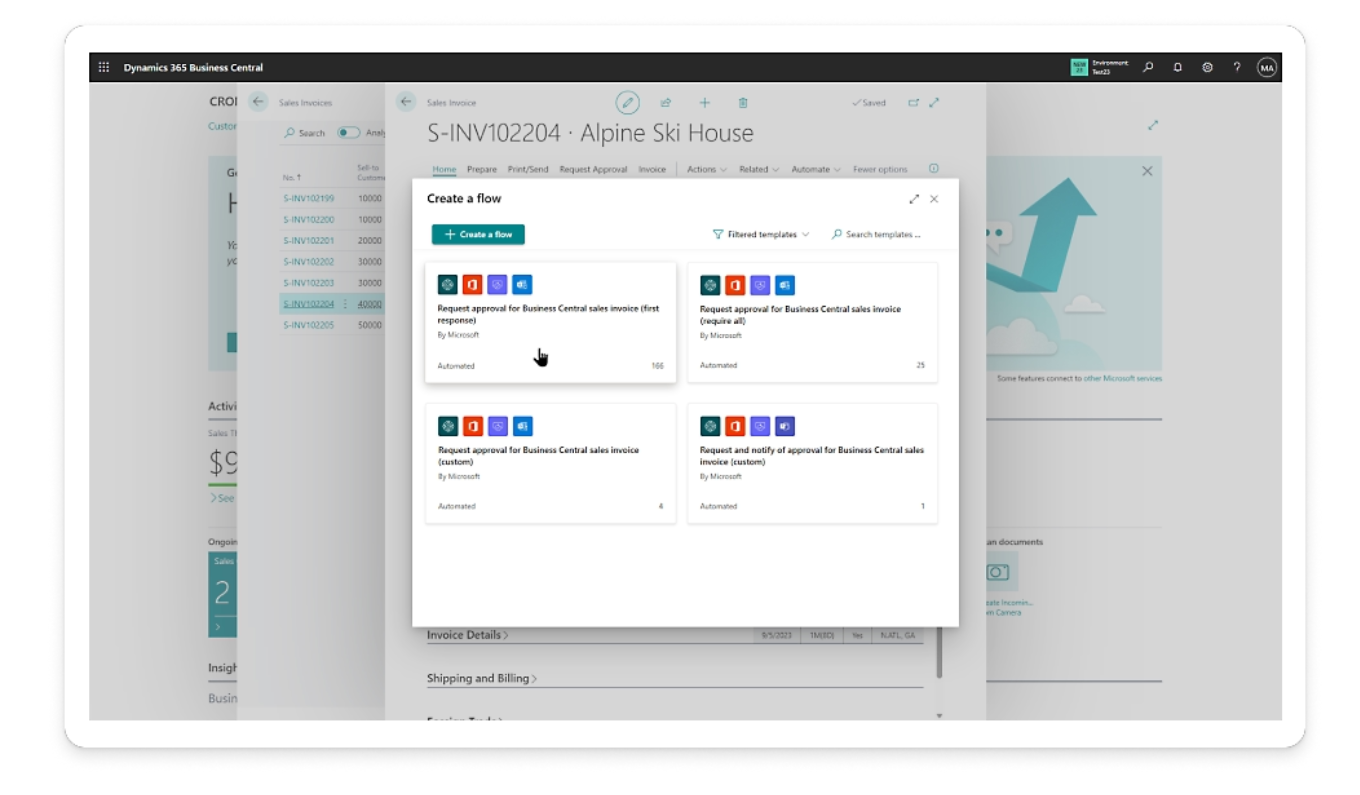Switch to the Prepare tab

pos(481,169)
